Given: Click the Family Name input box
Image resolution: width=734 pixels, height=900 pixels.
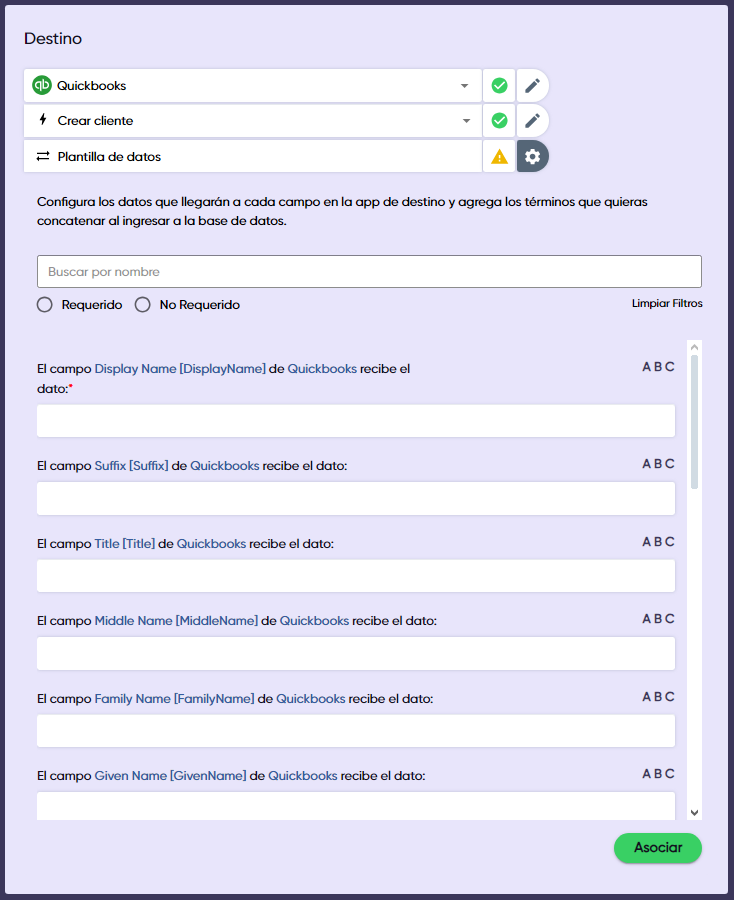Looking at the screenshot, I should point(355,731).
